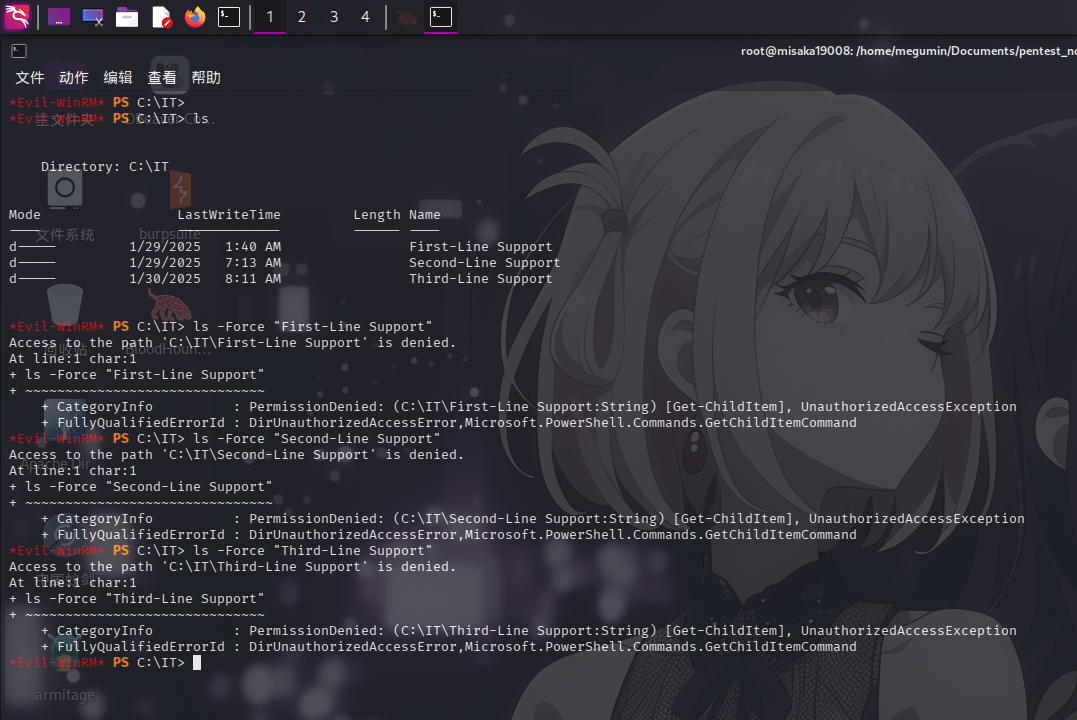Image resolution: width=1077 pixels, height=720 pixels.
Task: Click the 'LastWriteTime' column header
Action: click(229, 214)
